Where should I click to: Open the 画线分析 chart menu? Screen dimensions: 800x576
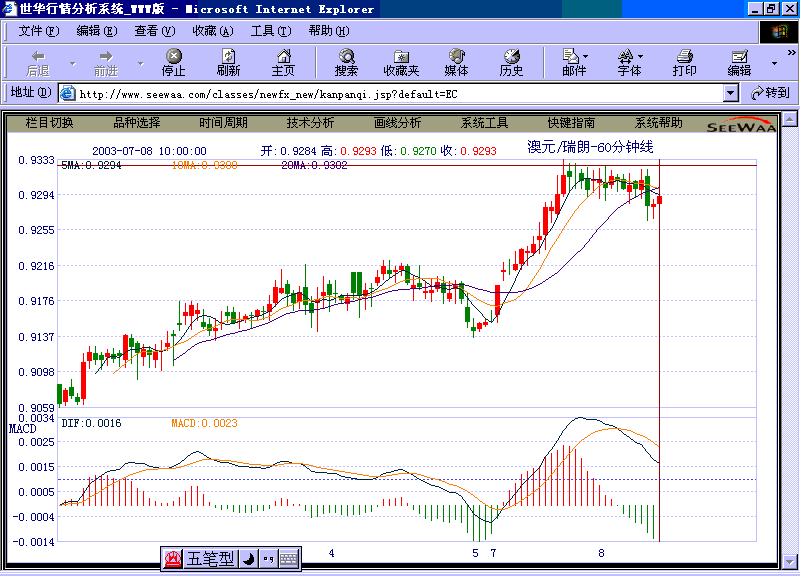397,123
